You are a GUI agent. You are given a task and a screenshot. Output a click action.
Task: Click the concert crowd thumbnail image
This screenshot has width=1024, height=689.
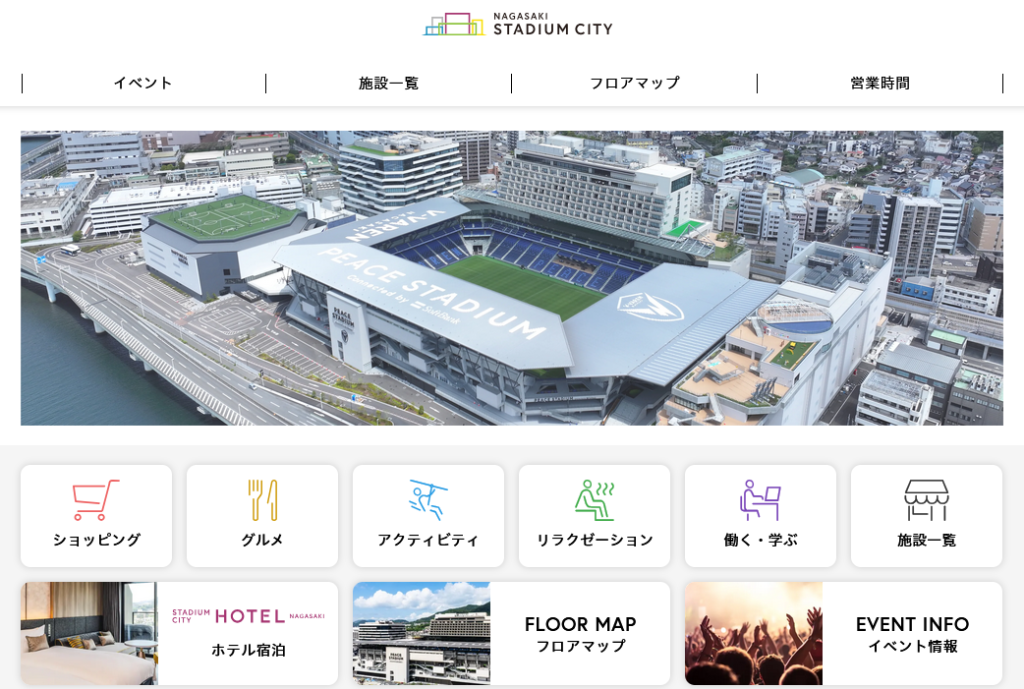coord(754,633)
